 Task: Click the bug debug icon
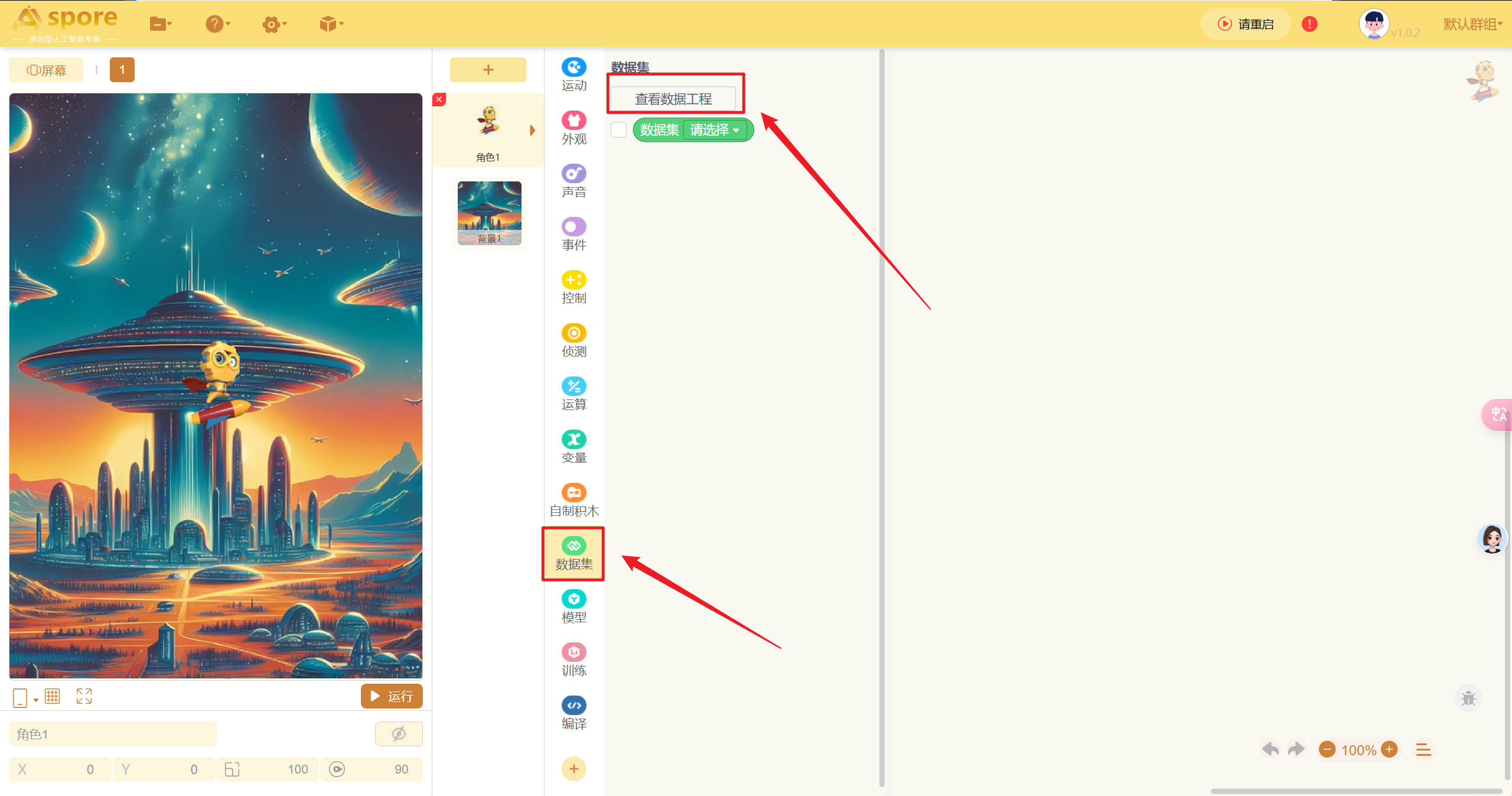click(x=1468, y=698)
